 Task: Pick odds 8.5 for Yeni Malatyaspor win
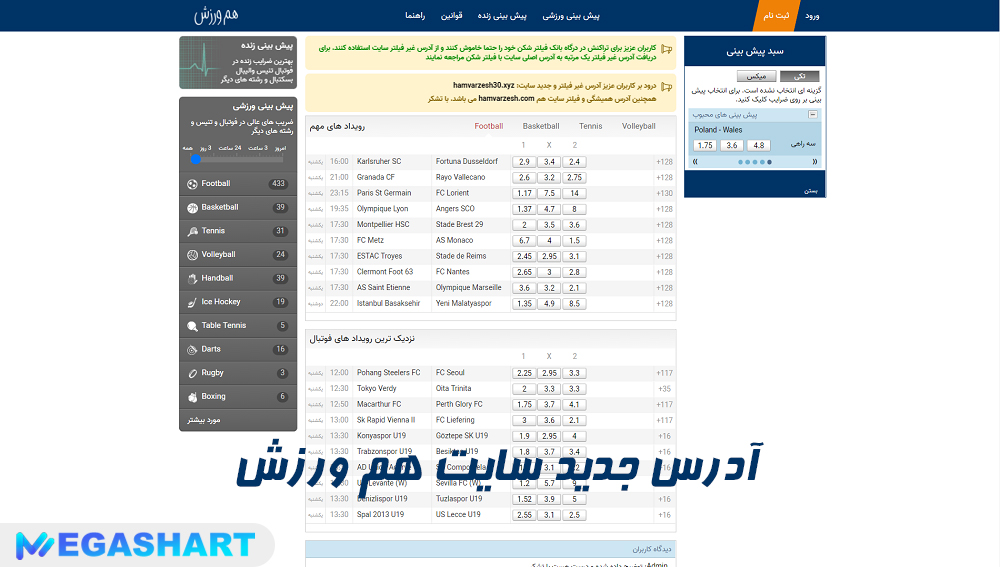tap(574, 304)
